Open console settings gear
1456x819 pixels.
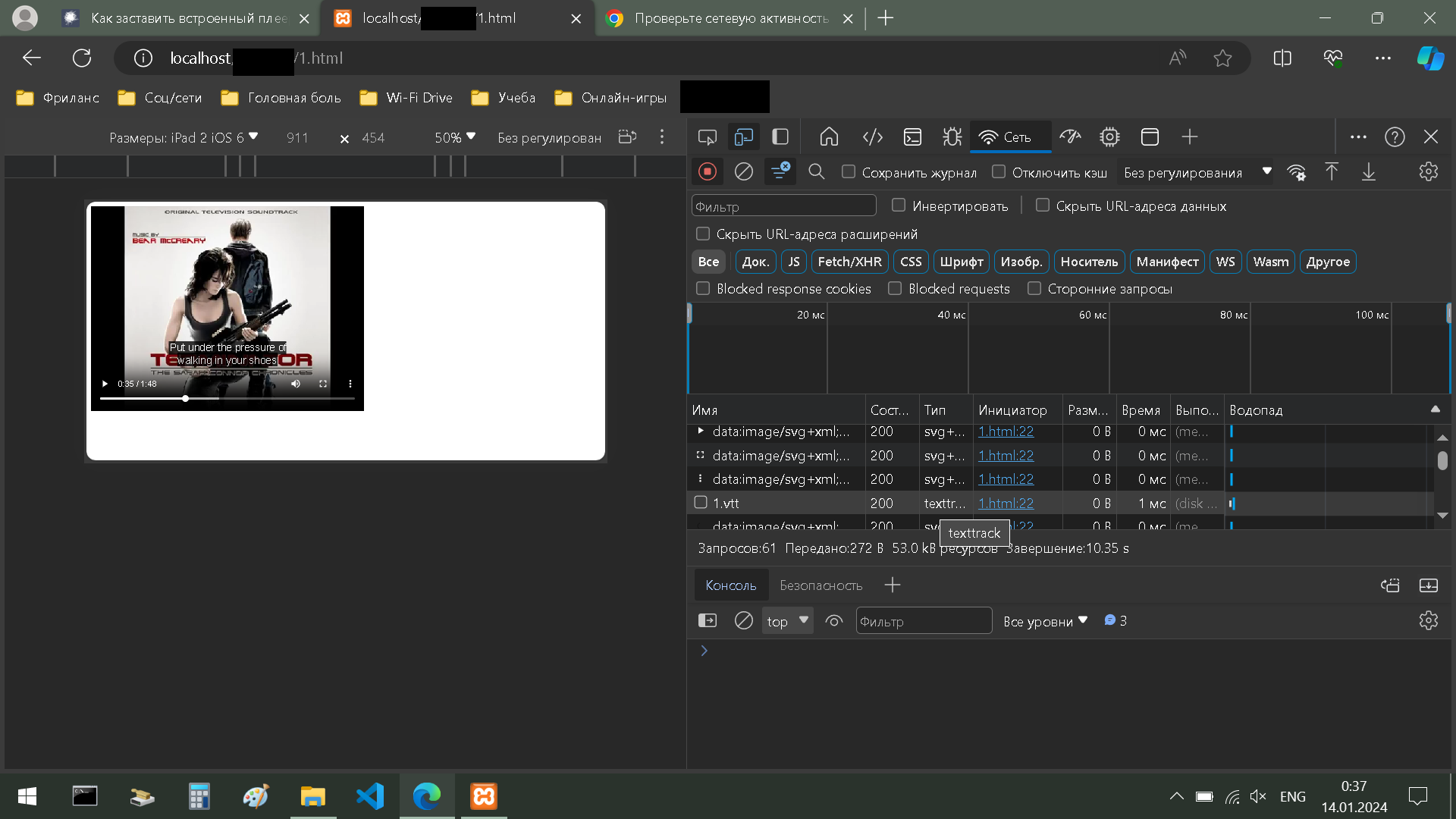click(x=1429, y=621)
